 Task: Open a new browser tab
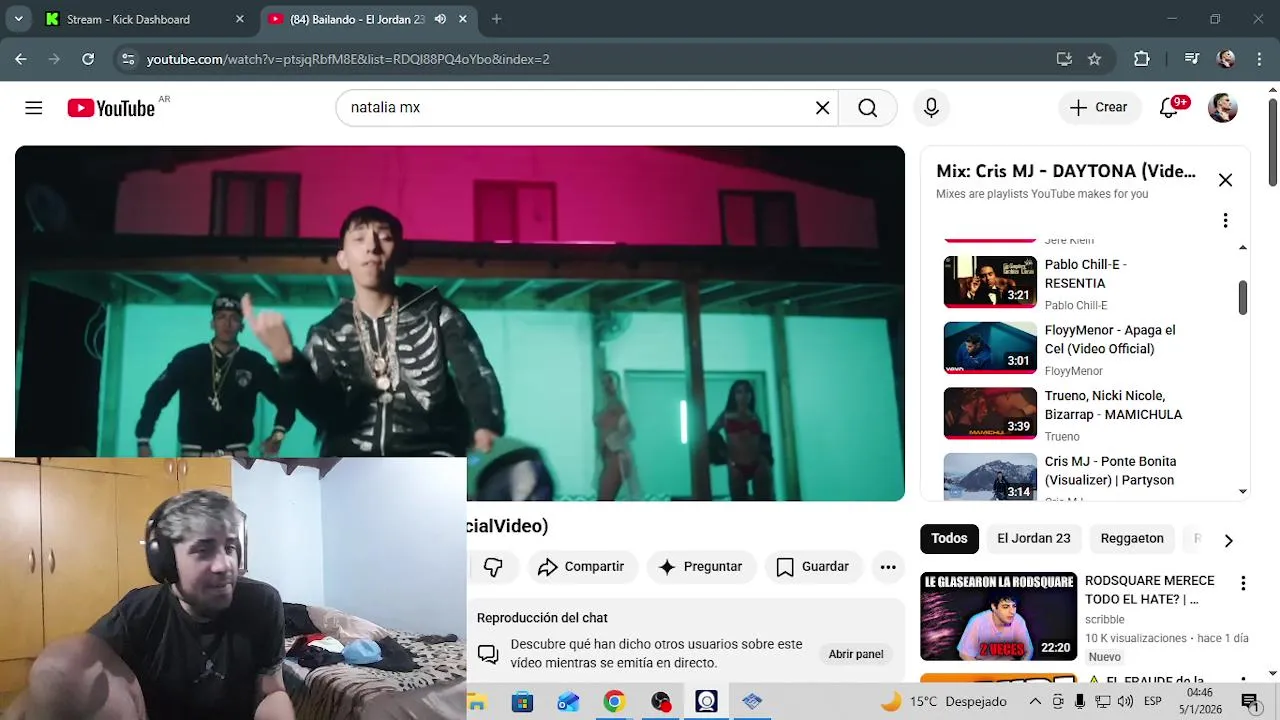point(497,19)
